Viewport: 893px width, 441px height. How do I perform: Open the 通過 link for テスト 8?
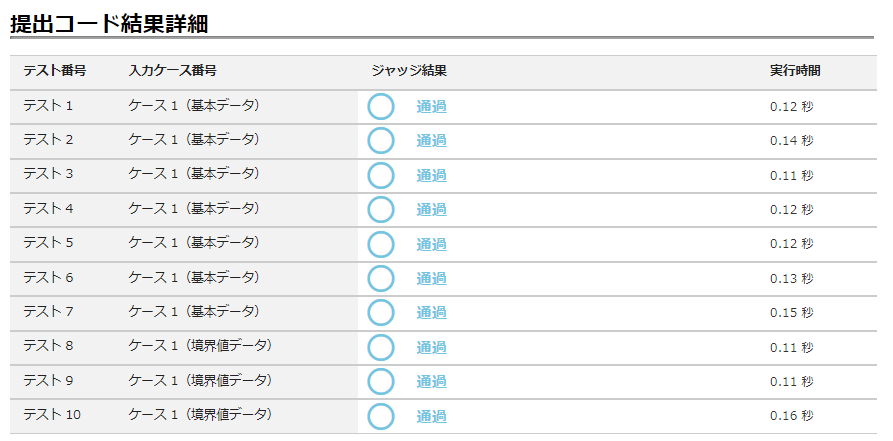(x=431, y=347)
